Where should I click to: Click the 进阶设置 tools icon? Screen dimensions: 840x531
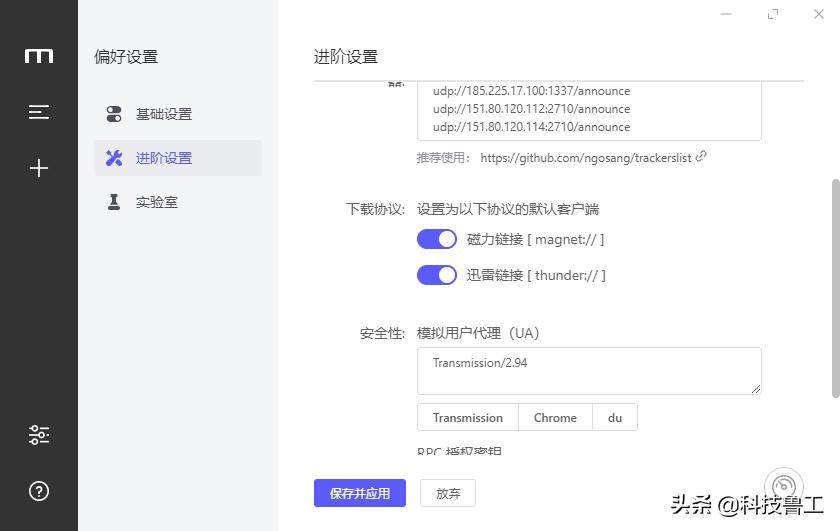coord(114,158)
